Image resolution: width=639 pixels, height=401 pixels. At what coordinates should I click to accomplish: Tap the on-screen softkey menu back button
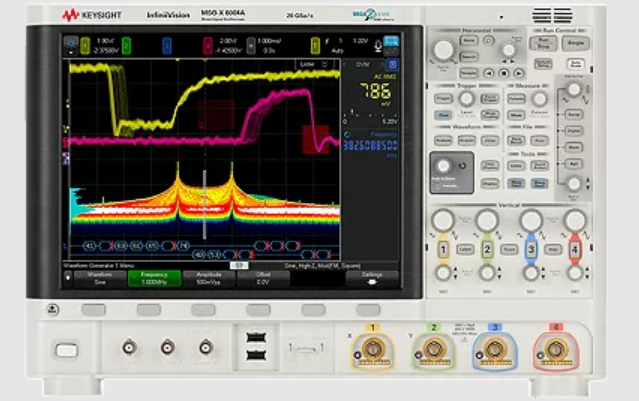coord(68,278)
